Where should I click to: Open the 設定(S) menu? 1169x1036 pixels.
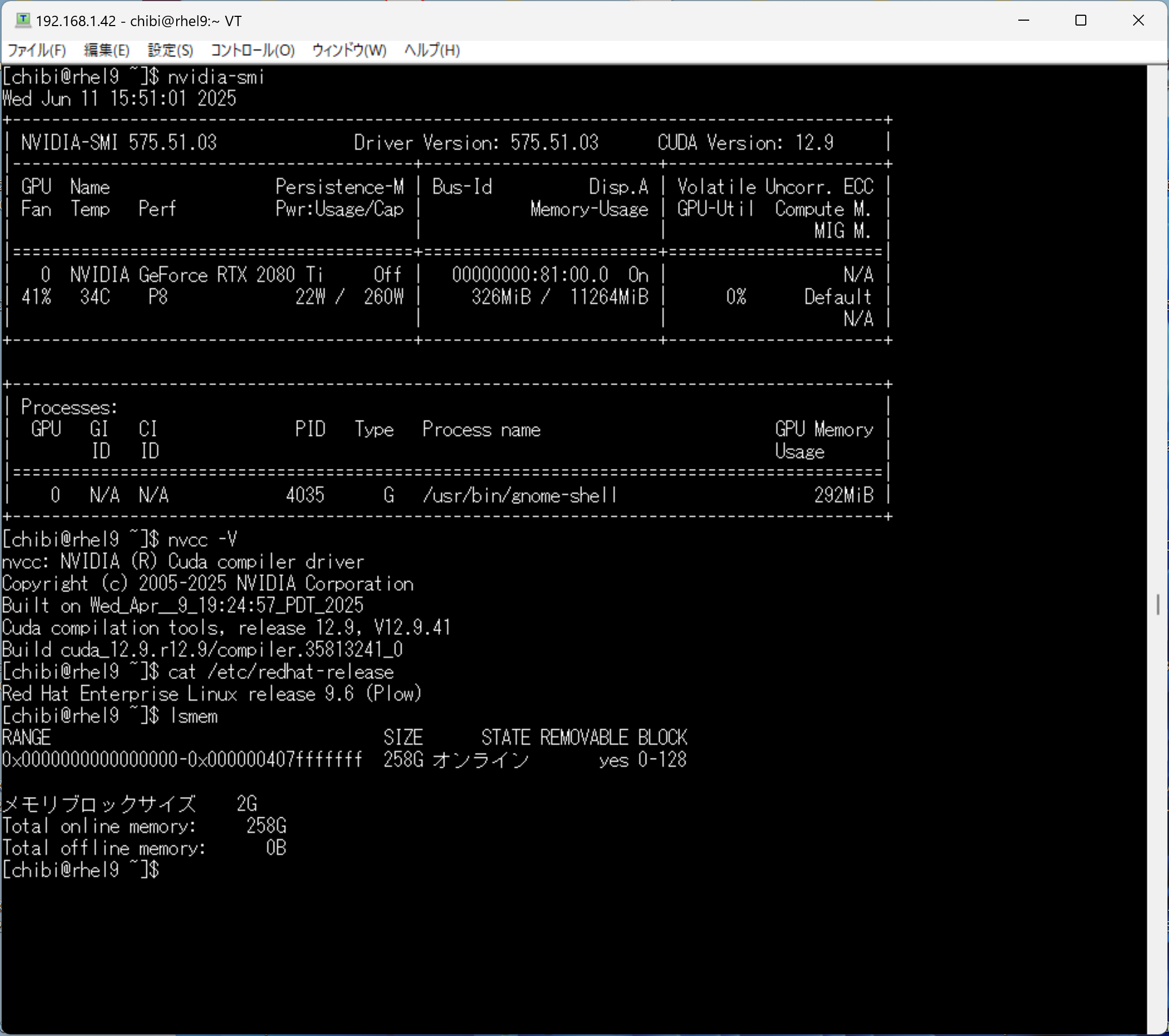coord(170,51)
